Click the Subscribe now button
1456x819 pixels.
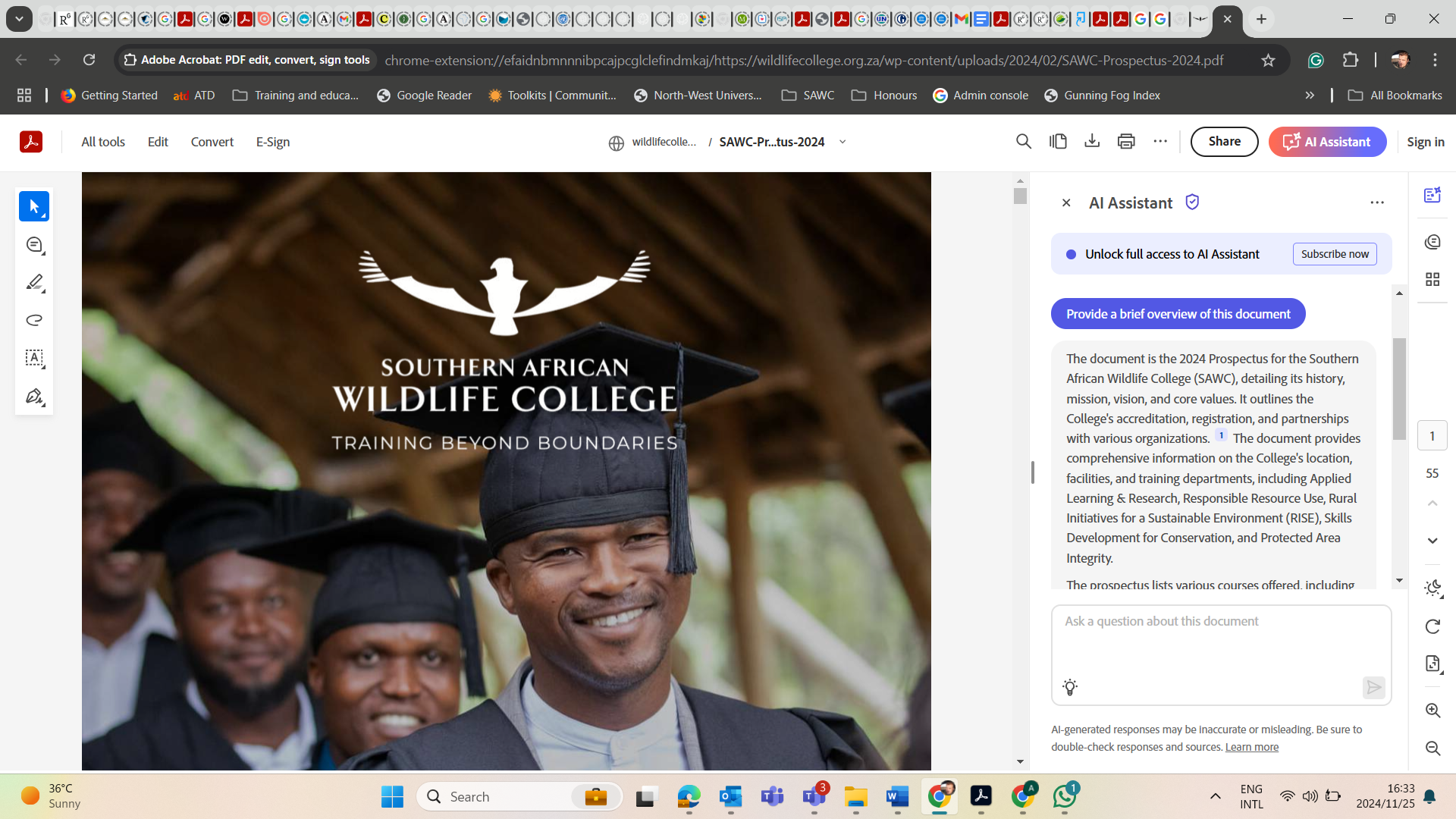(x=1335, y=254)
